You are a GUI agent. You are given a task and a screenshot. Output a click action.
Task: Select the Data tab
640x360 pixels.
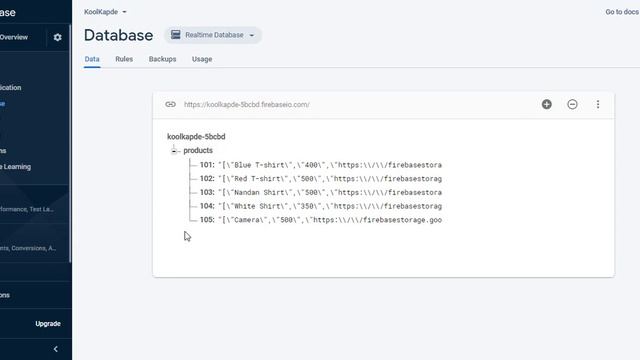pos(92,59)
